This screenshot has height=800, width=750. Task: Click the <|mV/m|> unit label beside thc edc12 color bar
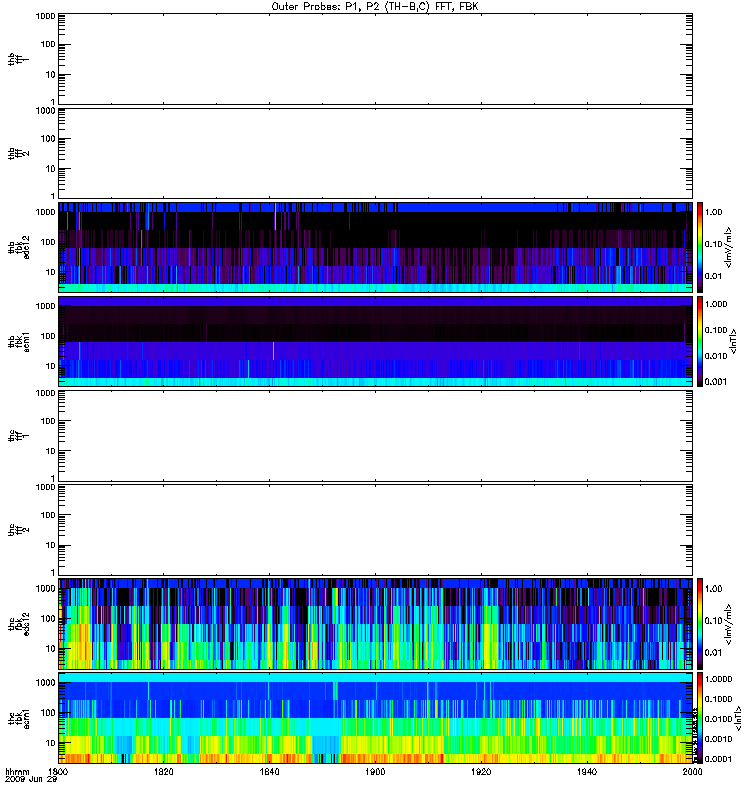click(729, 623)
